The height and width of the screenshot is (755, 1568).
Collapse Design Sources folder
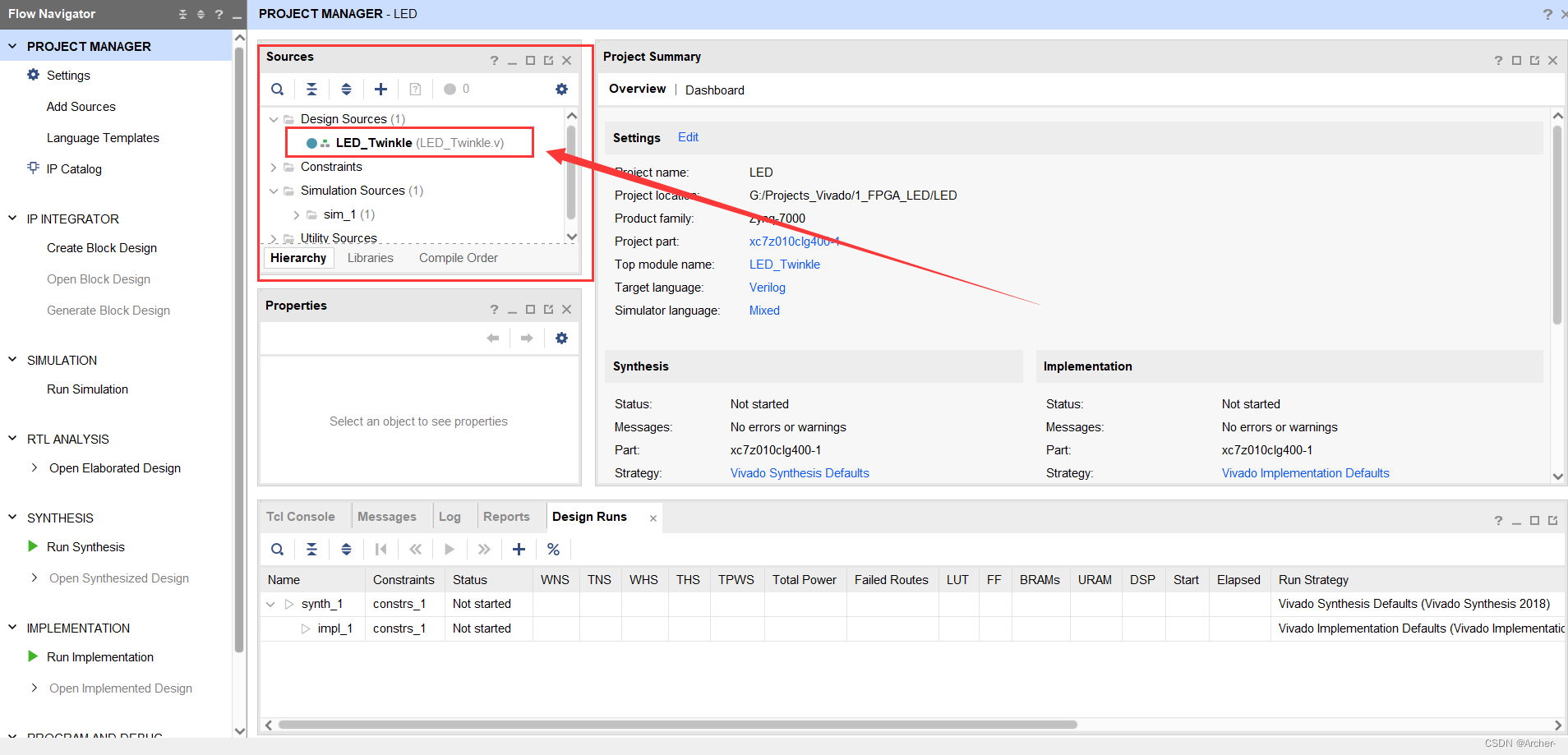[x=274, y=119]
